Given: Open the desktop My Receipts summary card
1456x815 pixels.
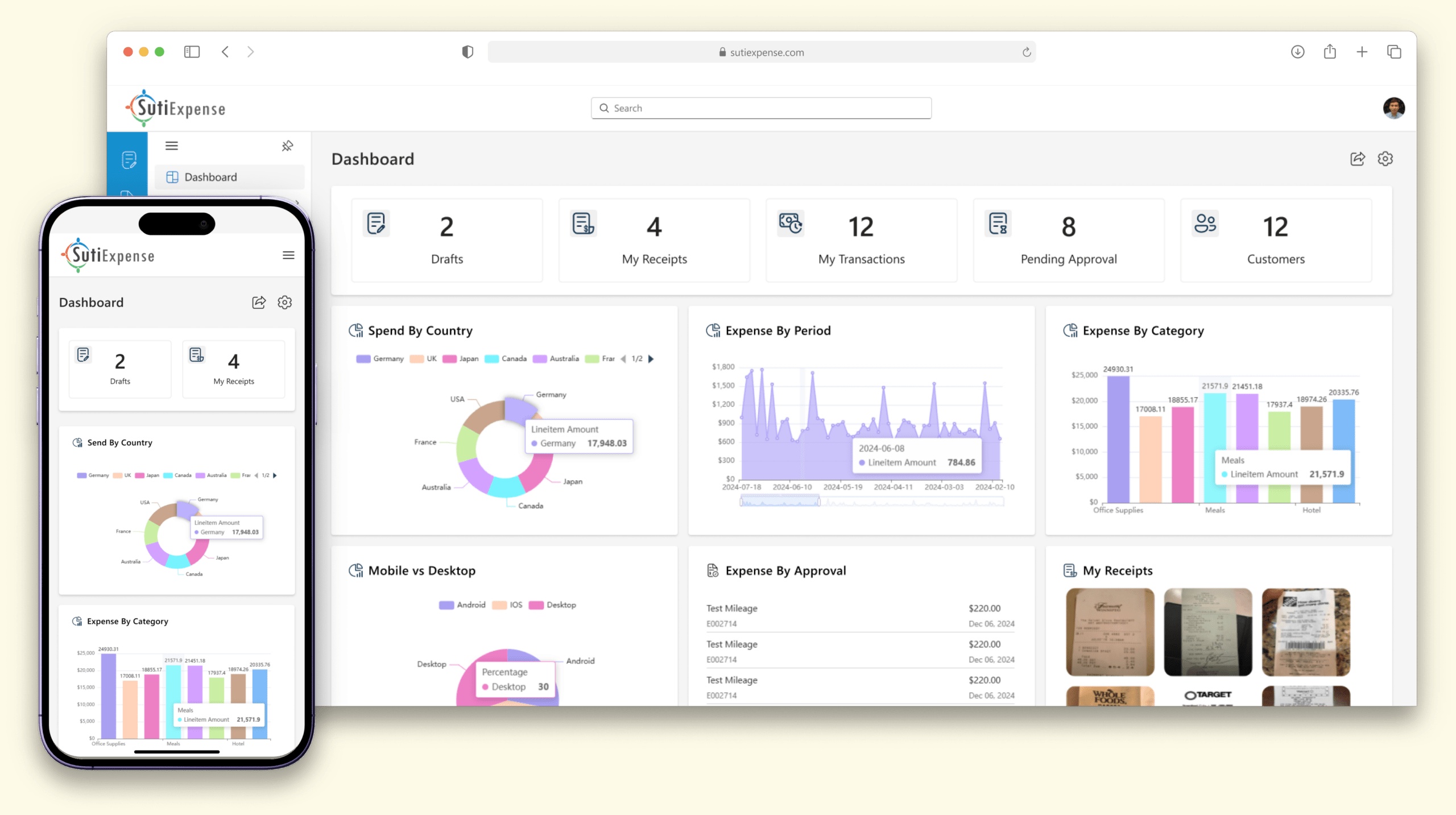Looking at the screenshot, I should (654, 241).
